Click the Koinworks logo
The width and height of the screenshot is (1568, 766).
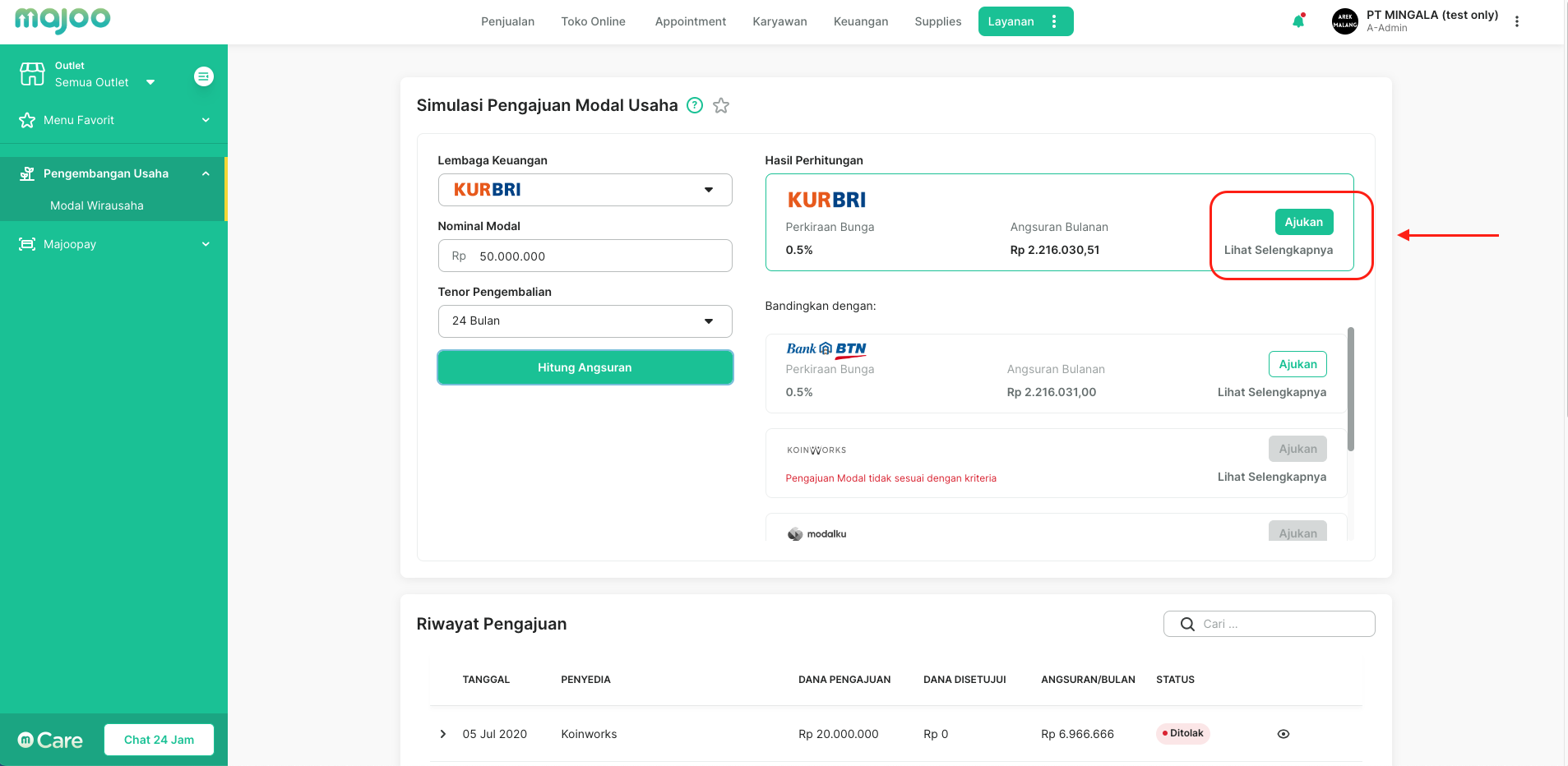[x=816, y=450]
